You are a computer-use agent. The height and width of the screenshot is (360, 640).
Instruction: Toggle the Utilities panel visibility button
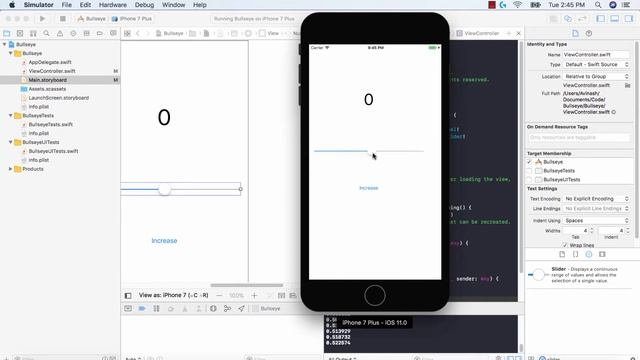[x=629, y=19]
